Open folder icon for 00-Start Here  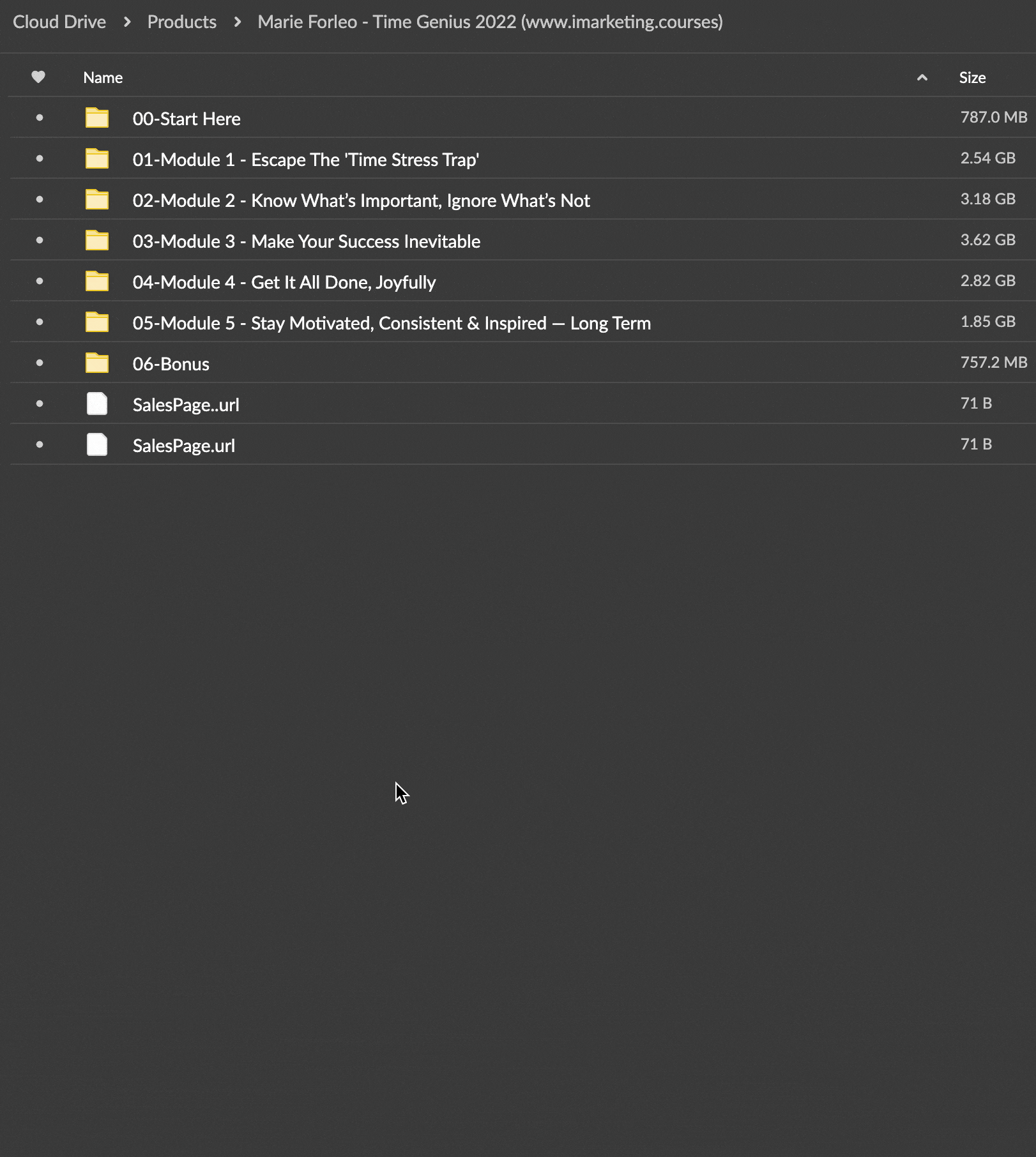(x=97, y=118)
